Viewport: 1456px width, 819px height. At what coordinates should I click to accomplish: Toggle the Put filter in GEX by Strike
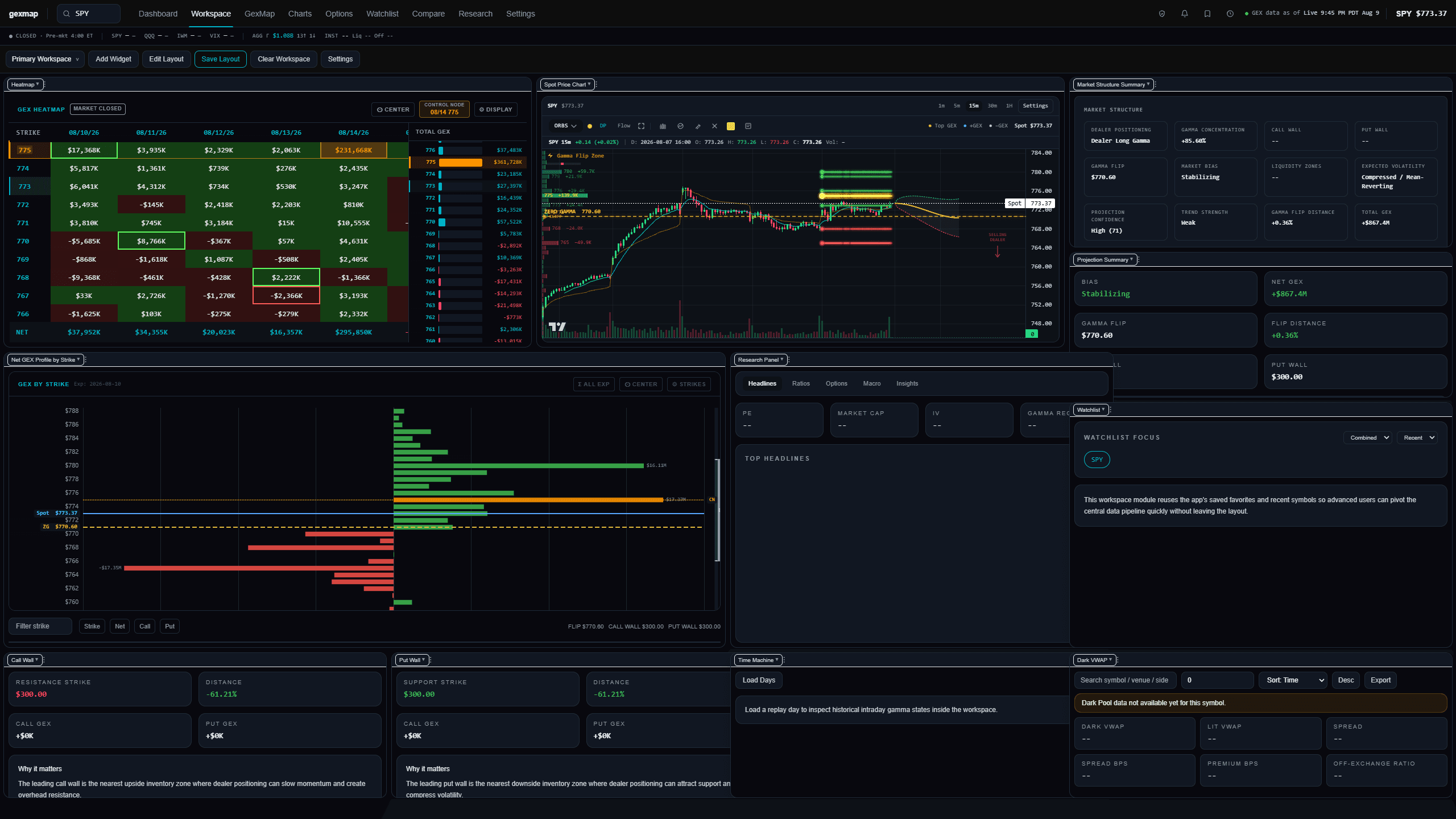click(x=170, y=626)
